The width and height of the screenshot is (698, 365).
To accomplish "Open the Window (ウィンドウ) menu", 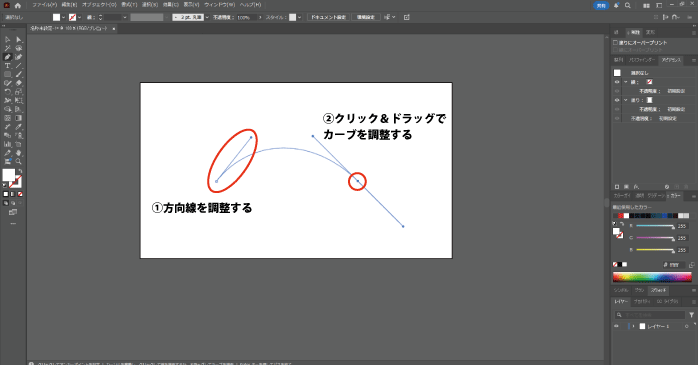I will pos(219,5).
